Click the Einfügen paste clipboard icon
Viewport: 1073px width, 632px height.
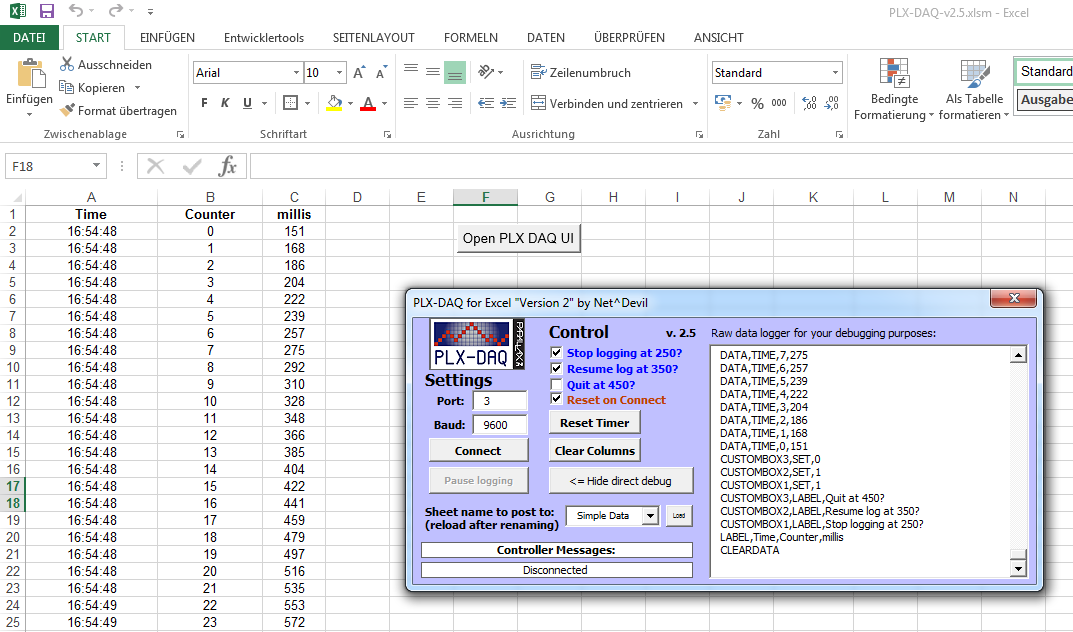(29, 73)
